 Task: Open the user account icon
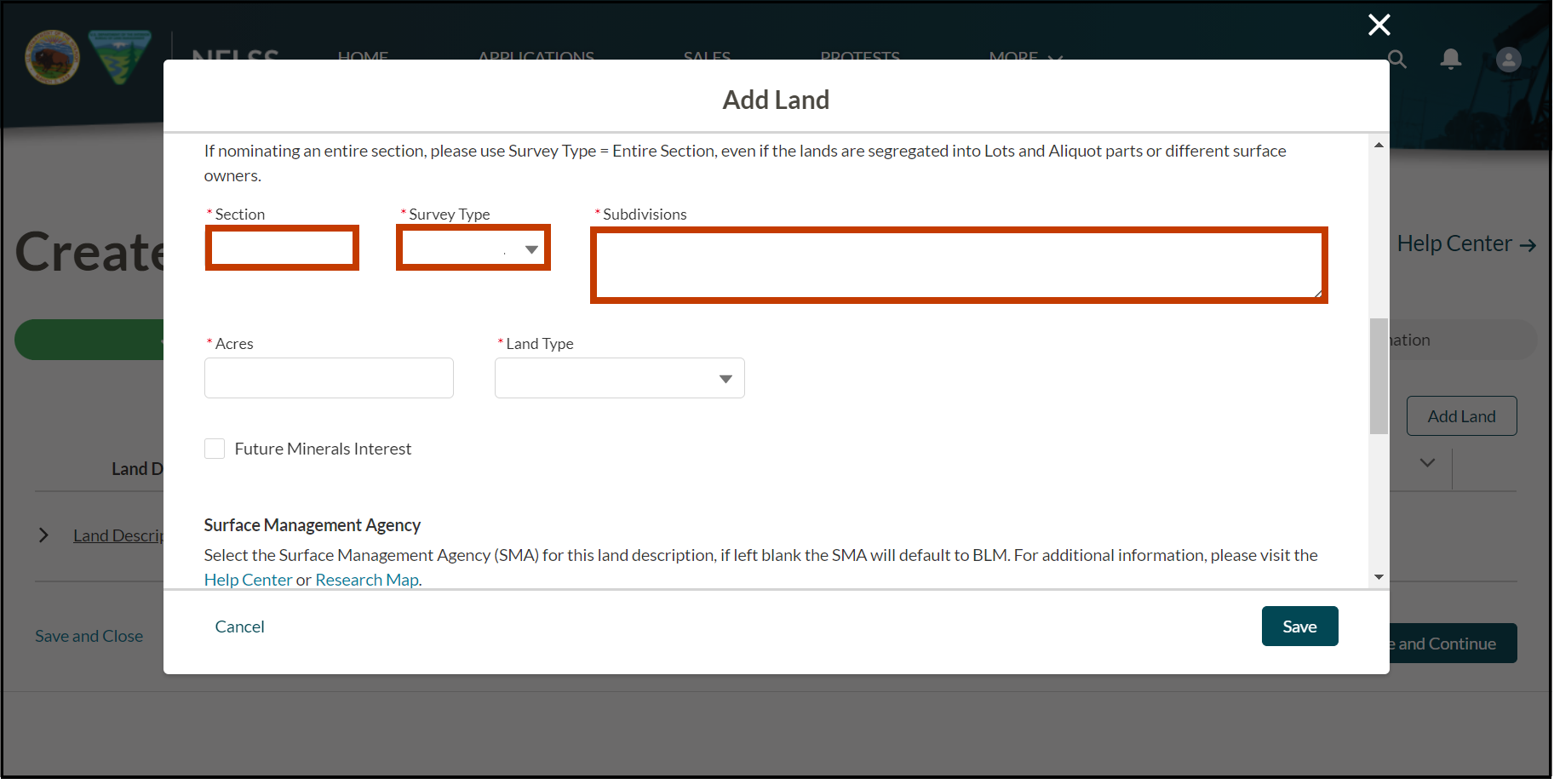point(1508,59)
